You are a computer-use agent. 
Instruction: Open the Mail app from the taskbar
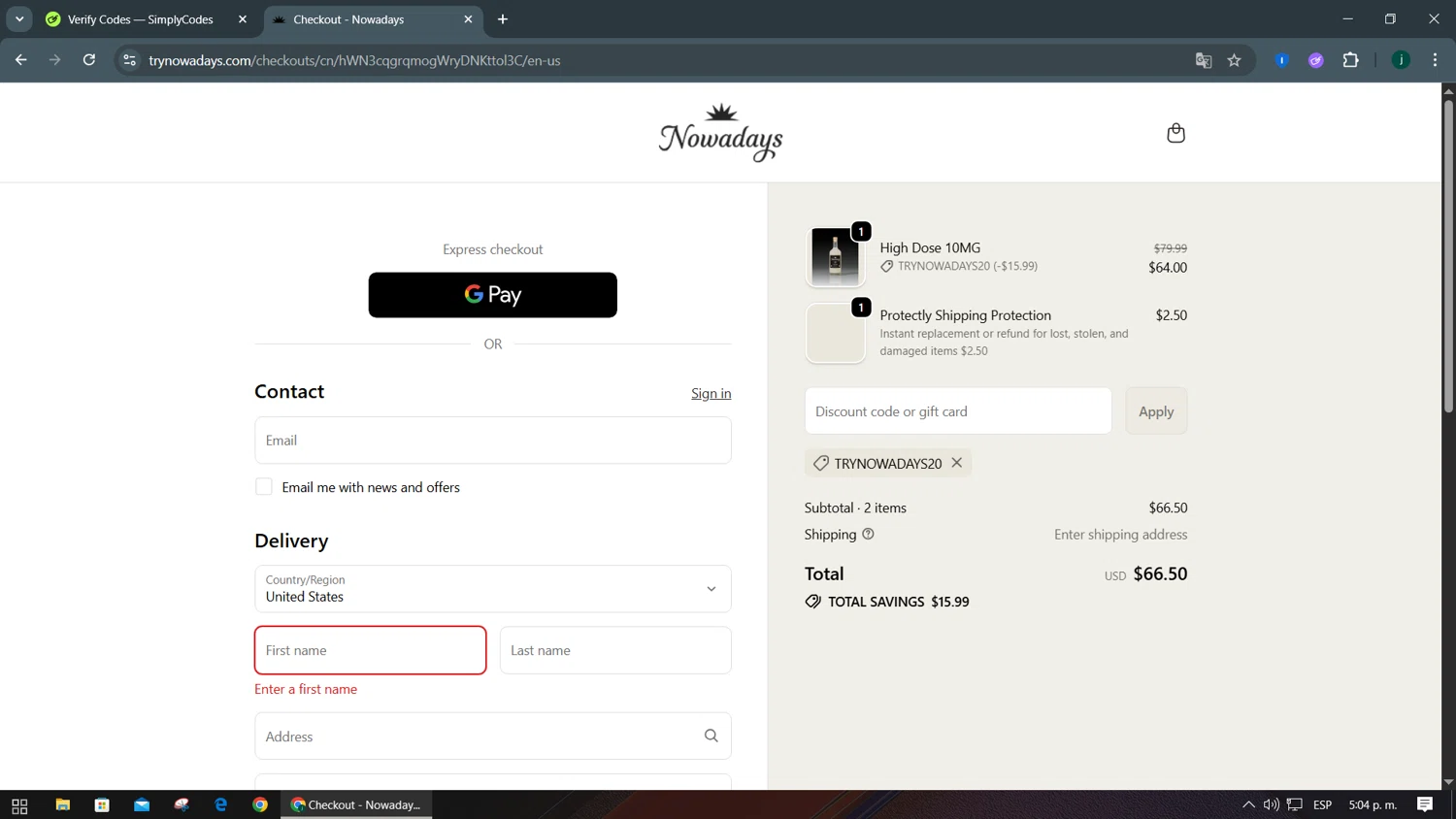142,805
